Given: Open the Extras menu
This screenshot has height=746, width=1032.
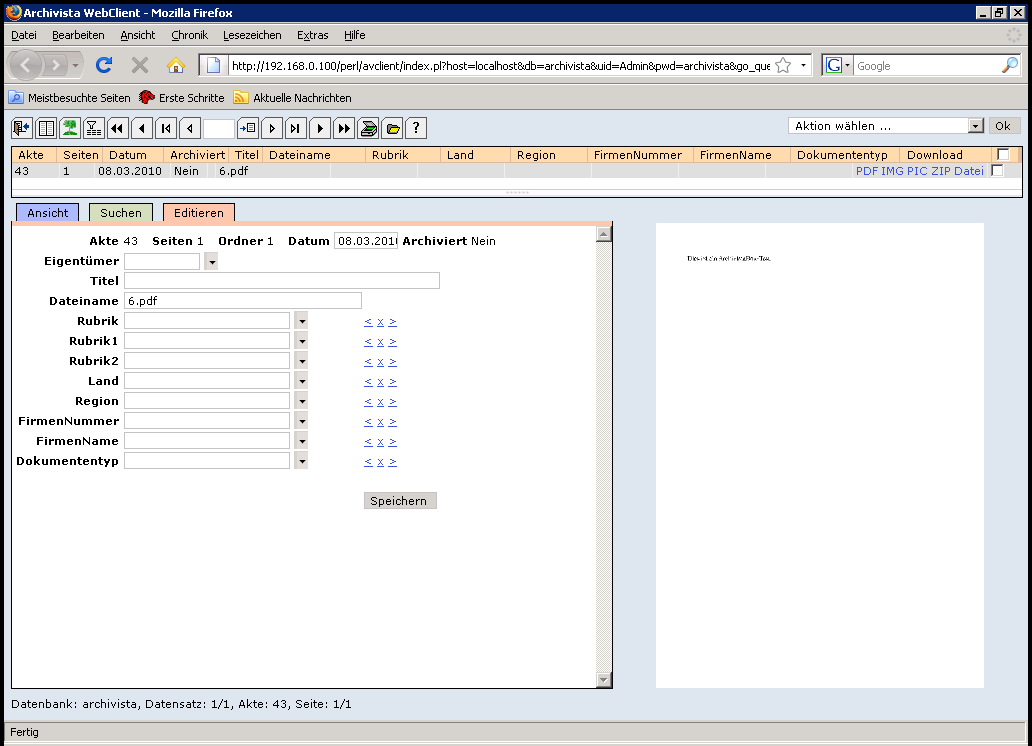Looking at the screenshot, I should (313, 35).
